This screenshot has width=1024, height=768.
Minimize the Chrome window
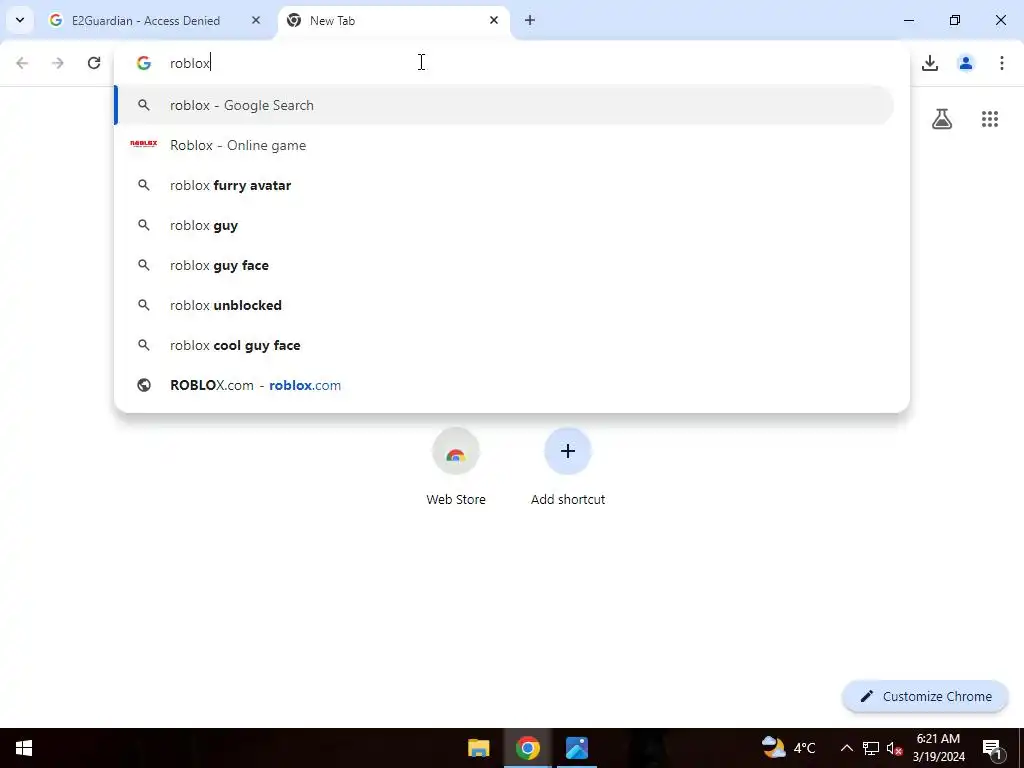pos(908,20)
